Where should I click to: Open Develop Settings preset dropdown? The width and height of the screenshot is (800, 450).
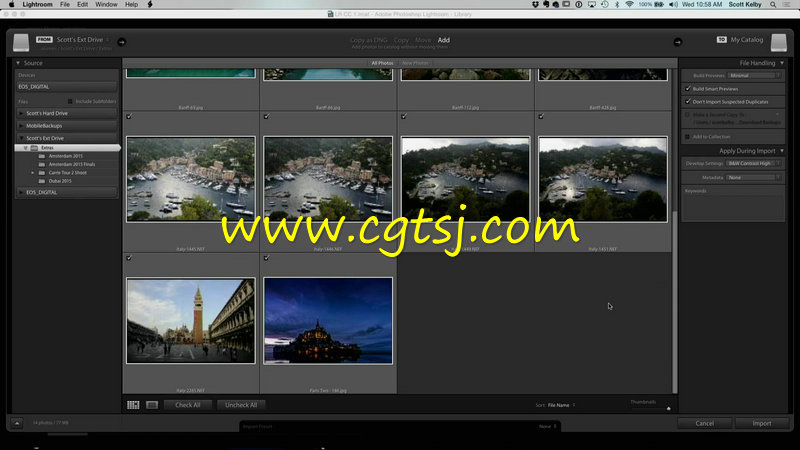(755, 163)
